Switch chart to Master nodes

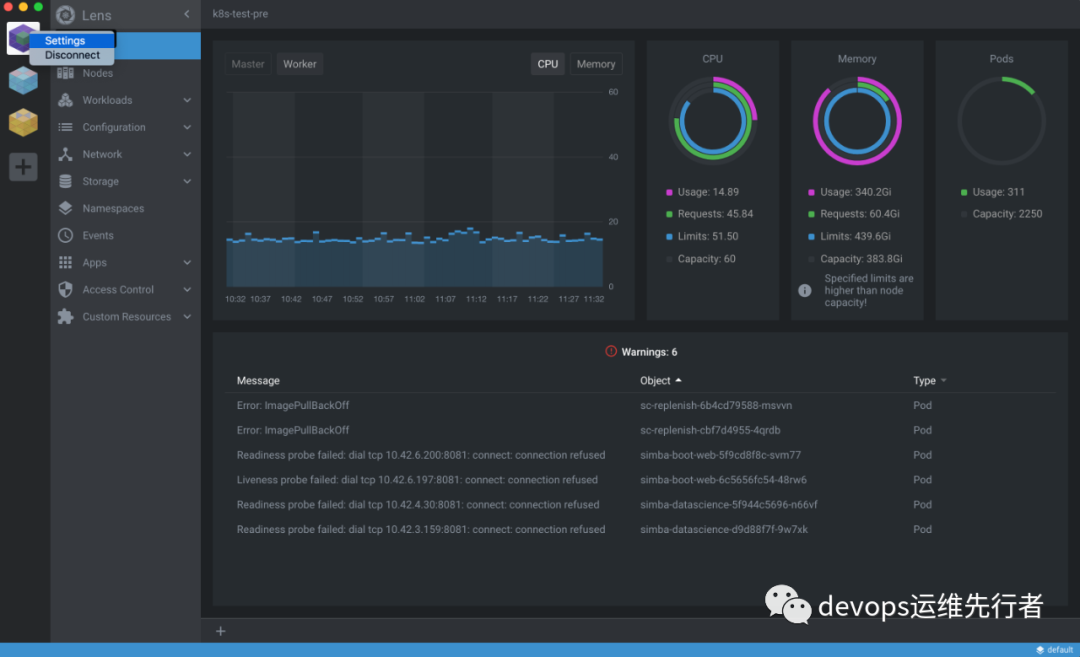pos(248,64)
